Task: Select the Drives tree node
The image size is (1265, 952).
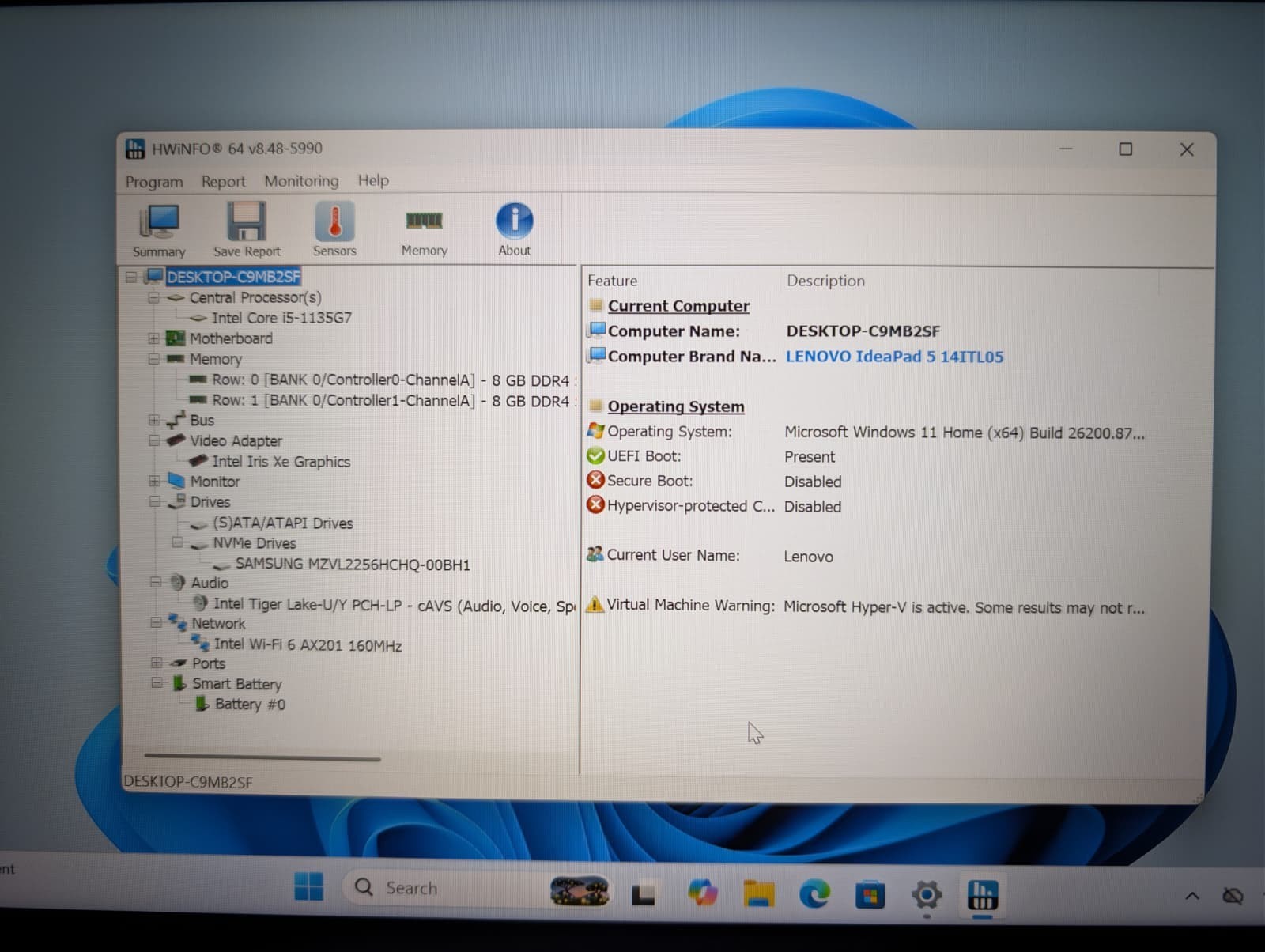Action: point(210,502)
